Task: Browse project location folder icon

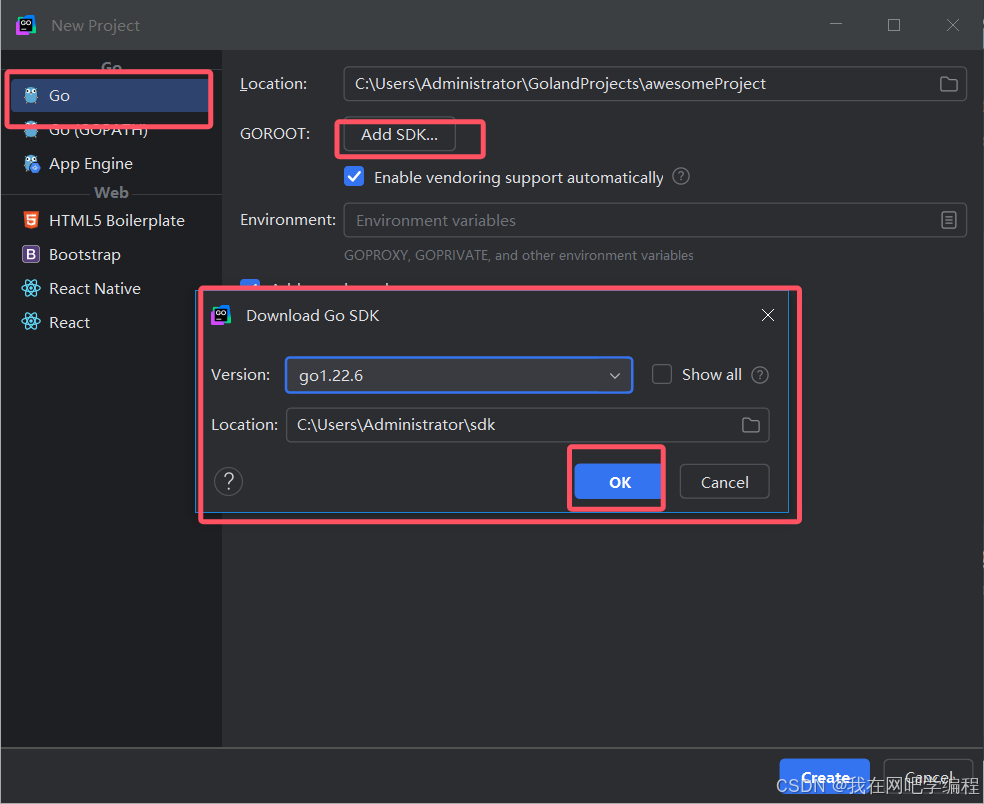Action: [x=948, y=84]
